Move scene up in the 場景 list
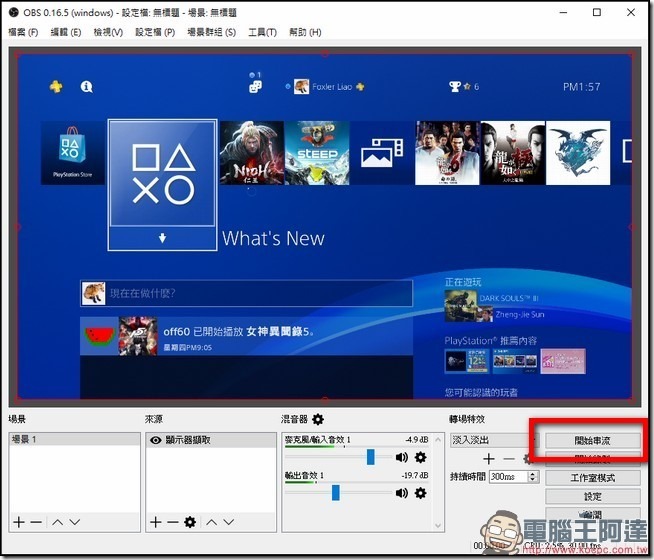This screenshot has height=560, width=654. pyautogui.click(x=58, y=522)
